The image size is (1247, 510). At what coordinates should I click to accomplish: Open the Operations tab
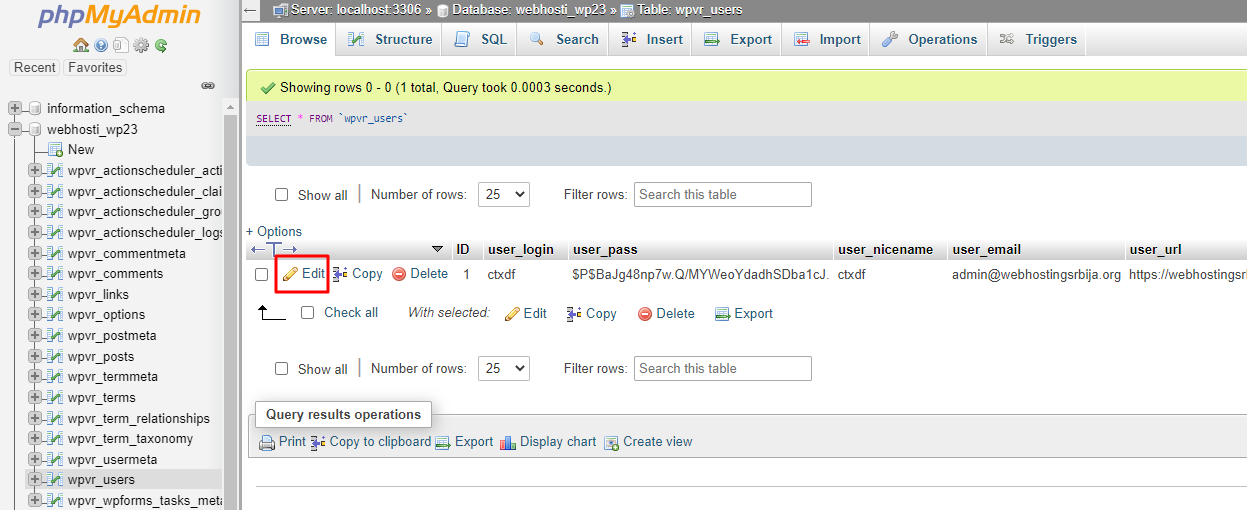pyautogui.click(x=929, y=39)
